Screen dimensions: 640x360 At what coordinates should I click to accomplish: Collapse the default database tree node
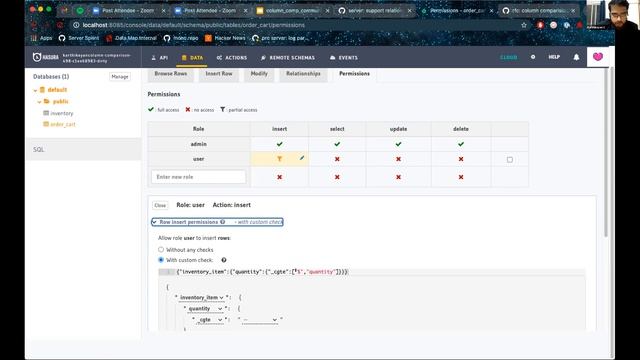point(36,90)
